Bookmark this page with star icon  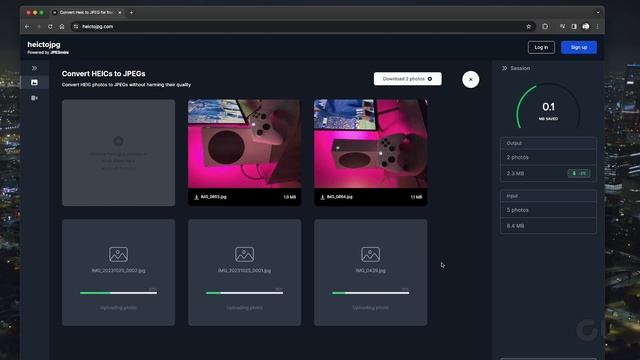(x=529, y=27)
